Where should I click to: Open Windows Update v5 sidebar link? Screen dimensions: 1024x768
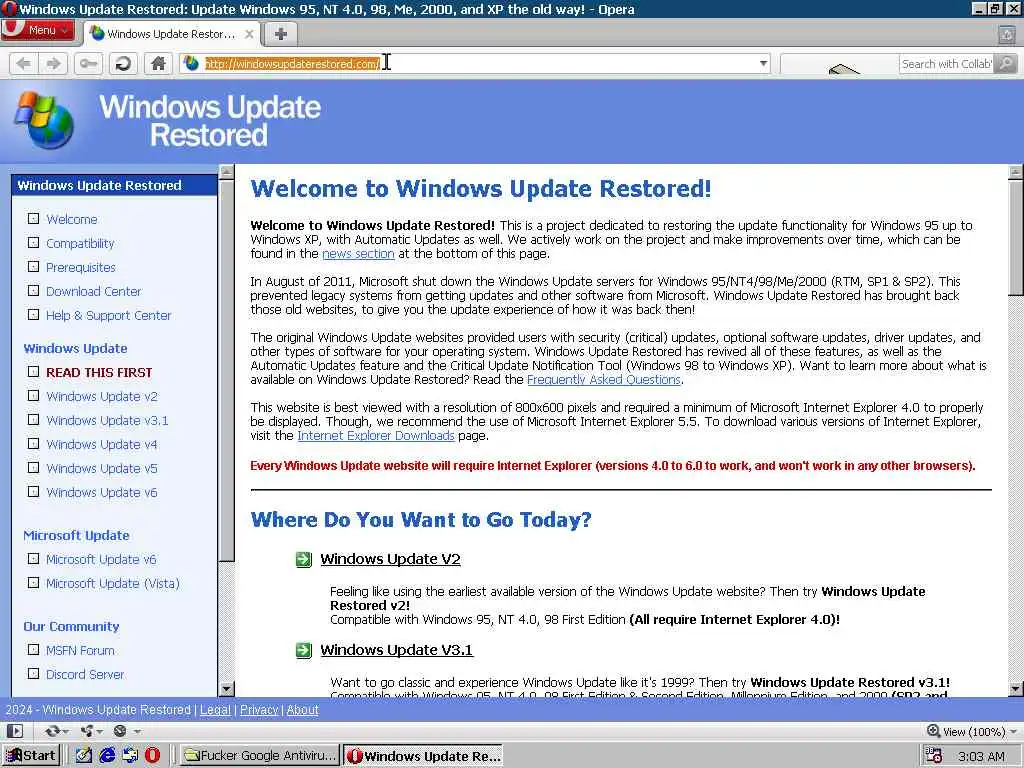[101, 468]
